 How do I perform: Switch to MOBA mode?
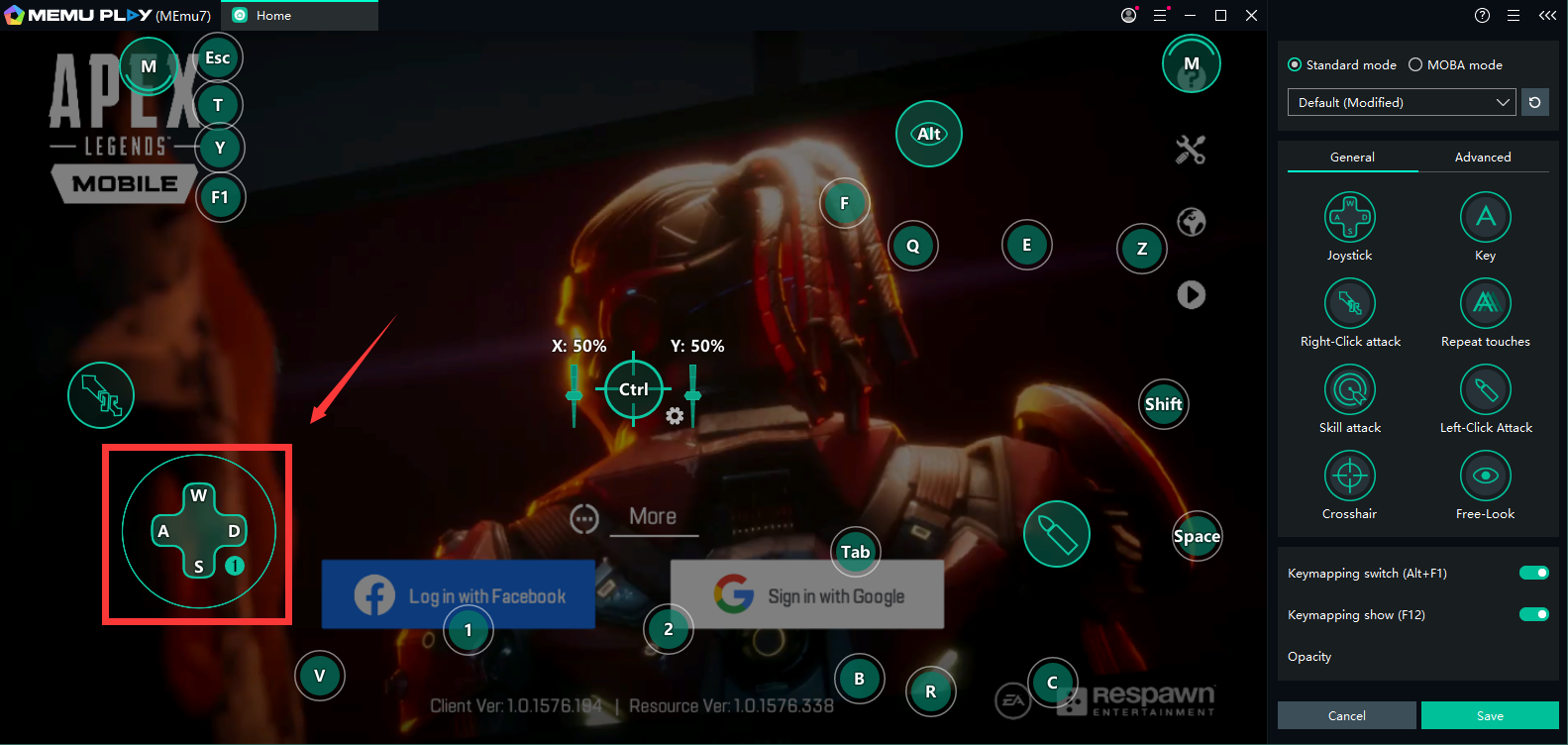coord(1415,64)
